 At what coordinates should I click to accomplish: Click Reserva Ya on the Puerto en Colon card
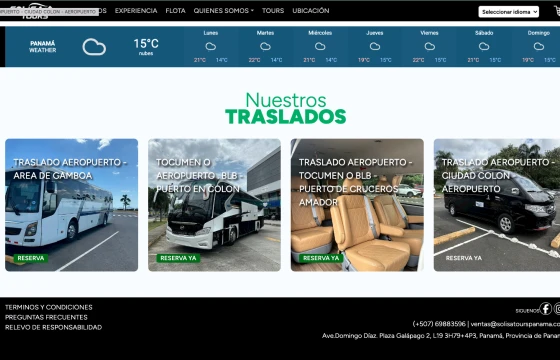point(178,258)
